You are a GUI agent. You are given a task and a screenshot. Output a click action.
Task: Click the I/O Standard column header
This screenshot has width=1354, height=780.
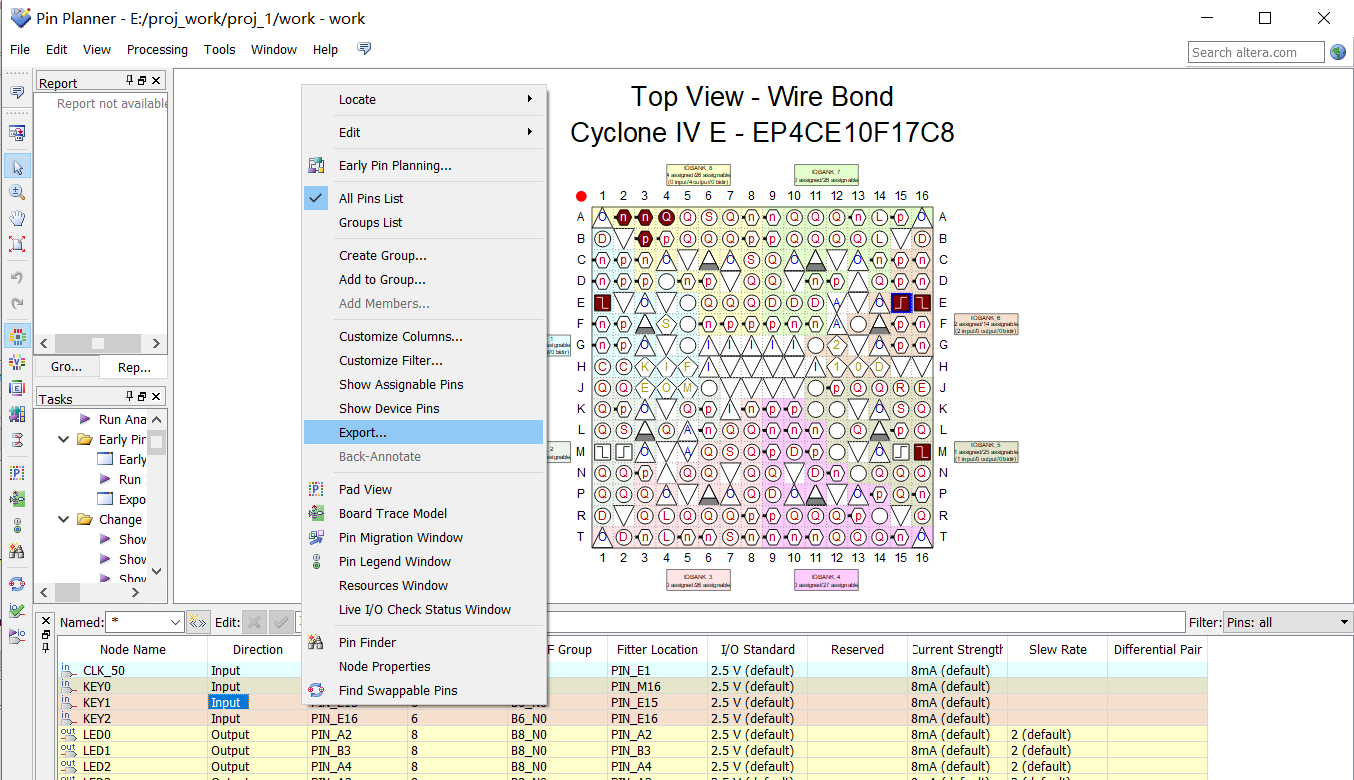point(756,649)
